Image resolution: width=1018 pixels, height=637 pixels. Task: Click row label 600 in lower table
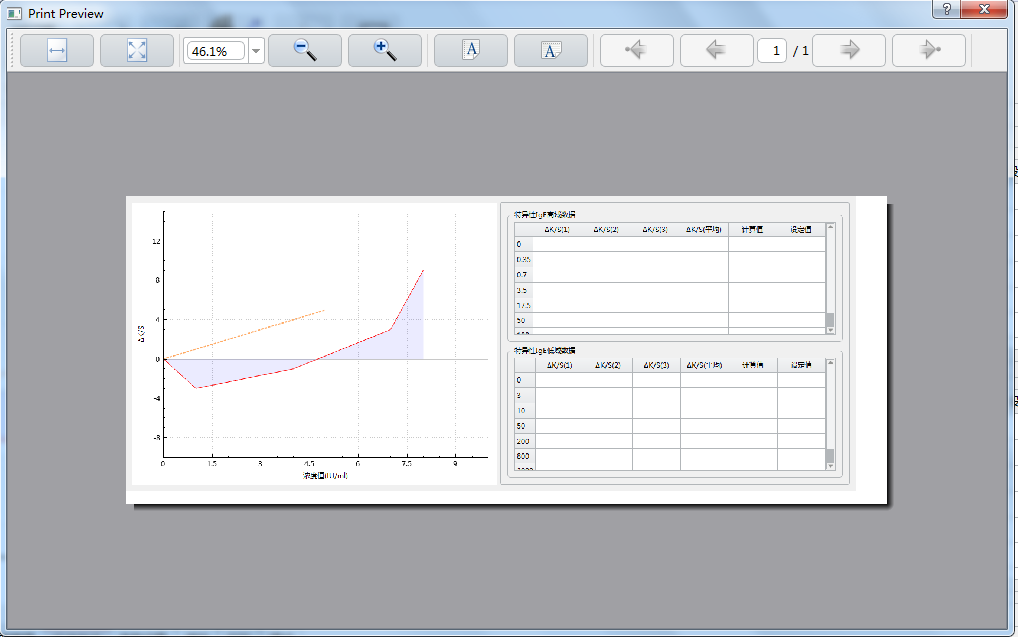[523, 456]
